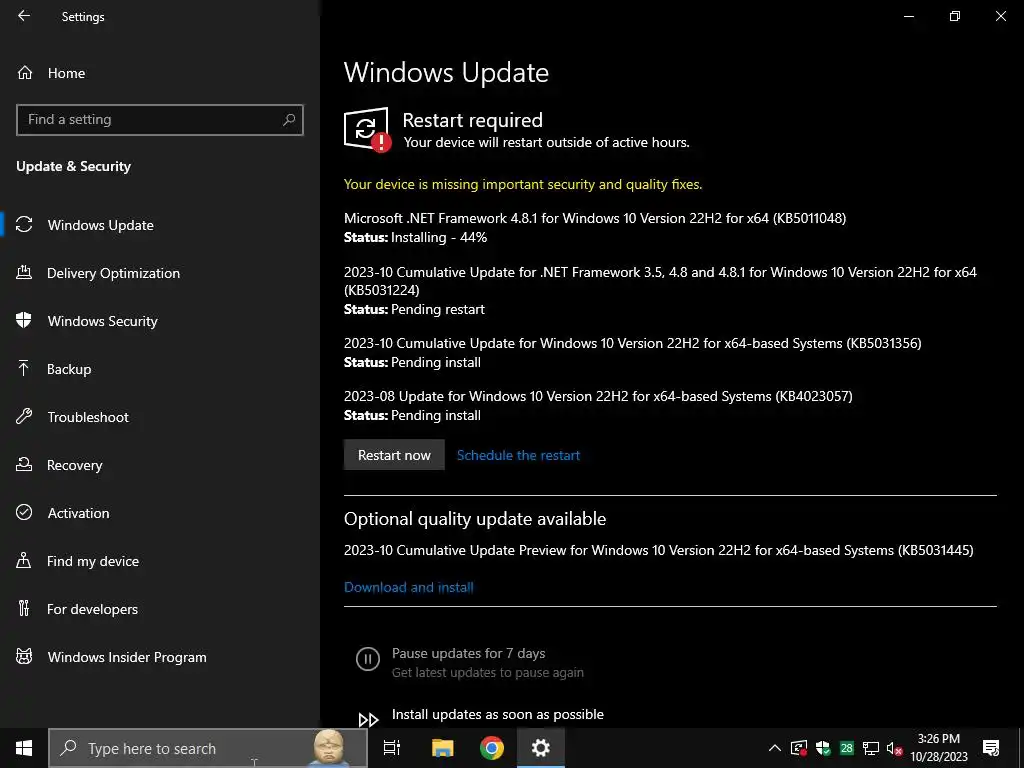Click the Activation checkmark circle icon
1024x768 pixels.
(x=24, y=512)
